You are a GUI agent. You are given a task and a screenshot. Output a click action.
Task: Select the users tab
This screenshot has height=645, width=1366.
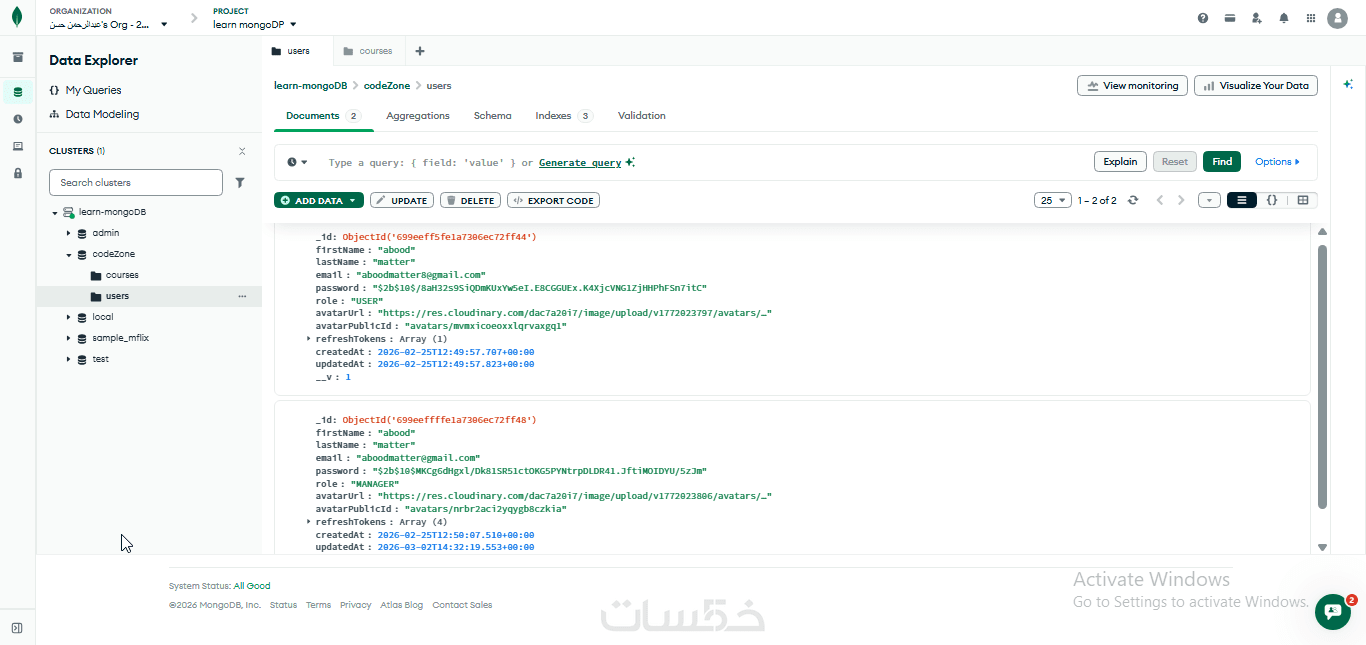point(298,51)
